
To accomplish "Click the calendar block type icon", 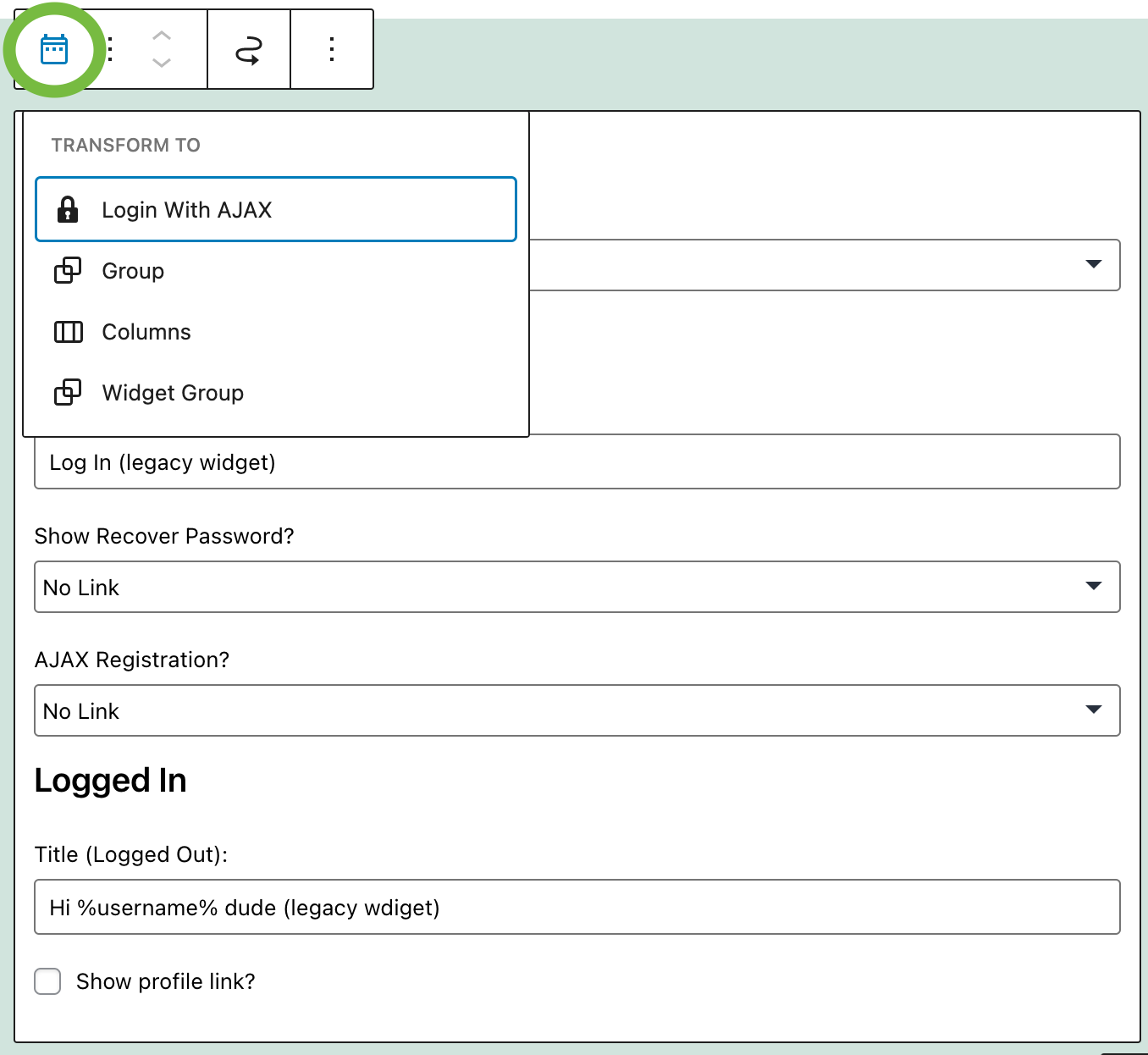I will pyautogui.click(x=54, y=49).
